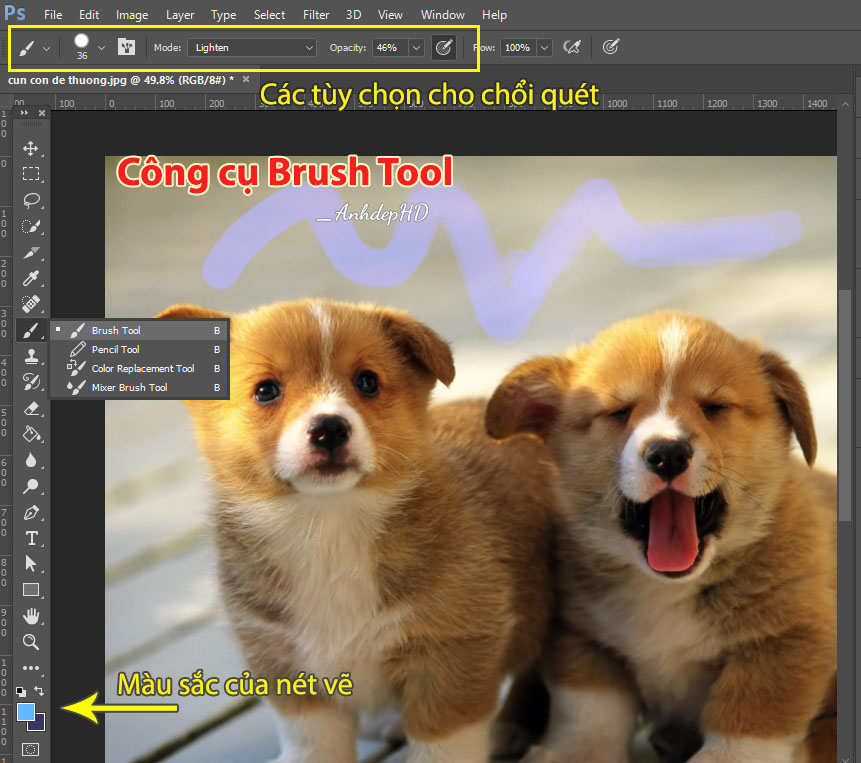861x763 pixels.
Task: Select the Move tool
Action: coord(31,148)
